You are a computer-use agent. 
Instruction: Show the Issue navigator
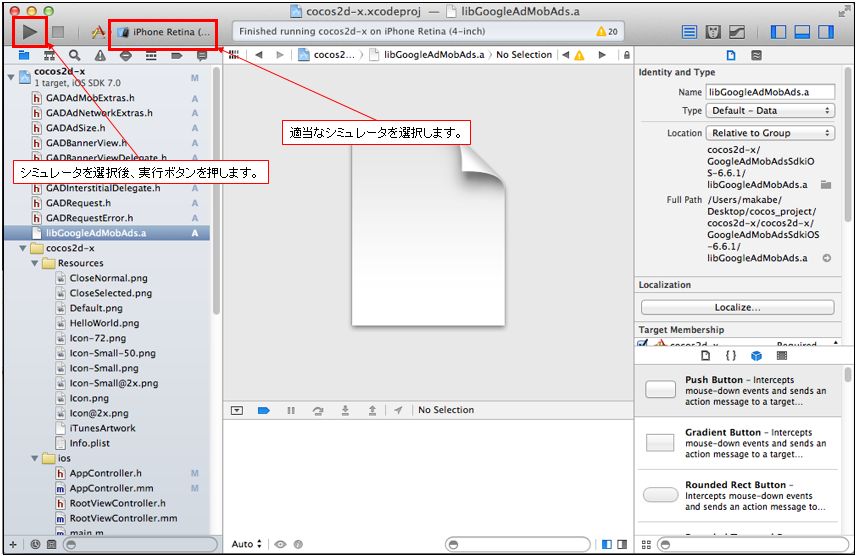click(100, 55)
